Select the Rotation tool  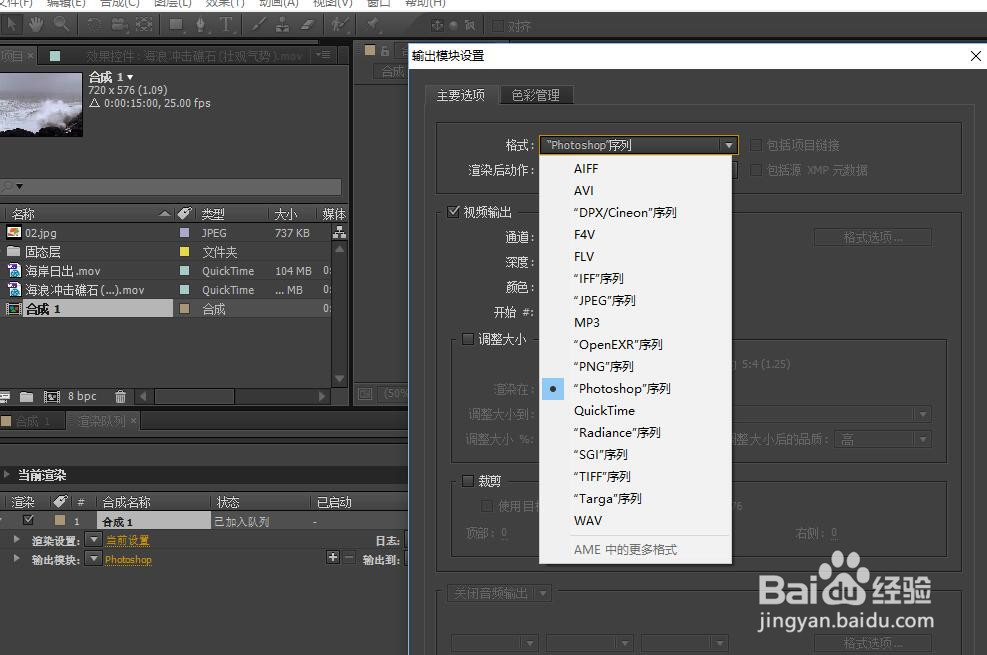[94, 25]
